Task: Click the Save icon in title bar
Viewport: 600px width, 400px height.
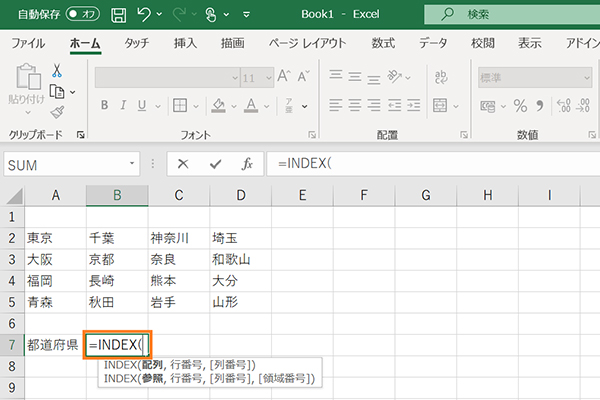Action: point(118,15)
